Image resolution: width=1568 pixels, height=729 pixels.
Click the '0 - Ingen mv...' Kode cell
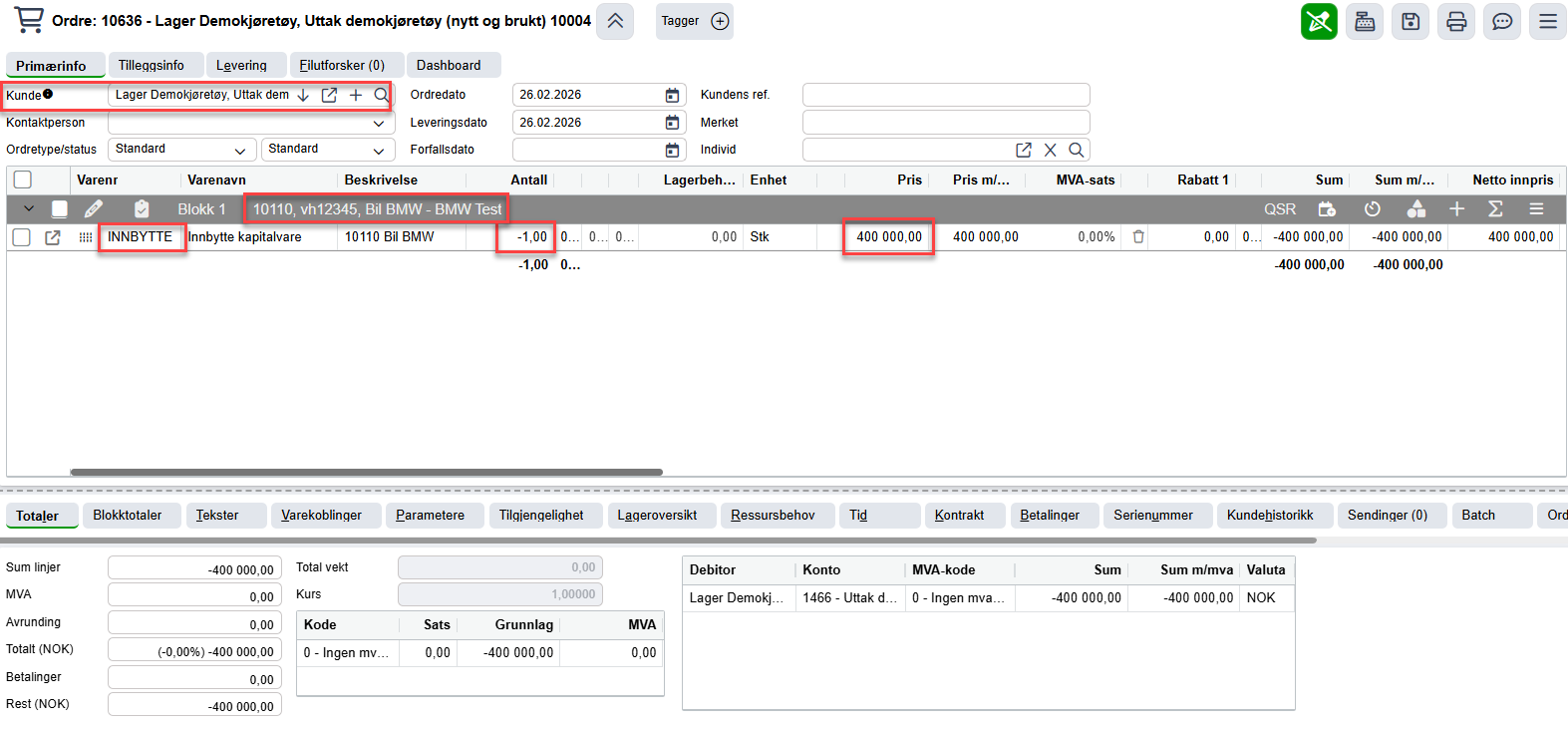pos(347,653)
